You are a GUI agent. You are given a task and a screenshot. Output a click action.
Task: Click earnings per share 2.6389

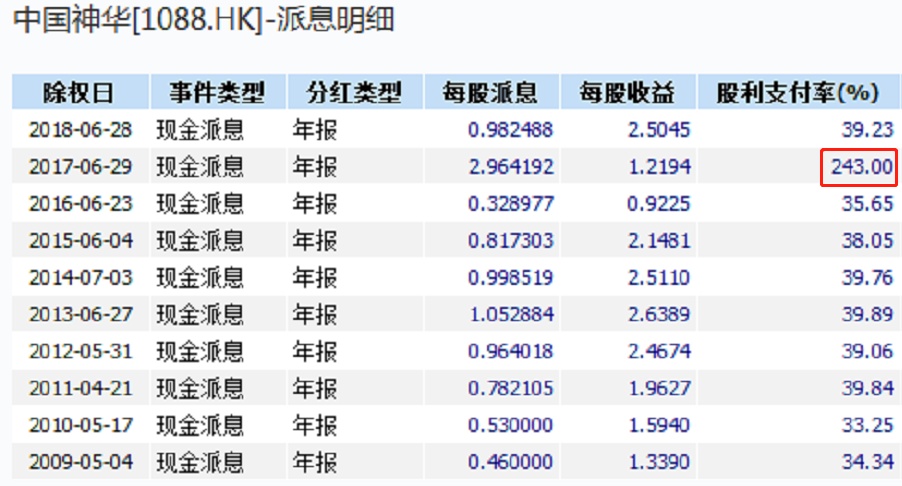click(x=659, y=314)
